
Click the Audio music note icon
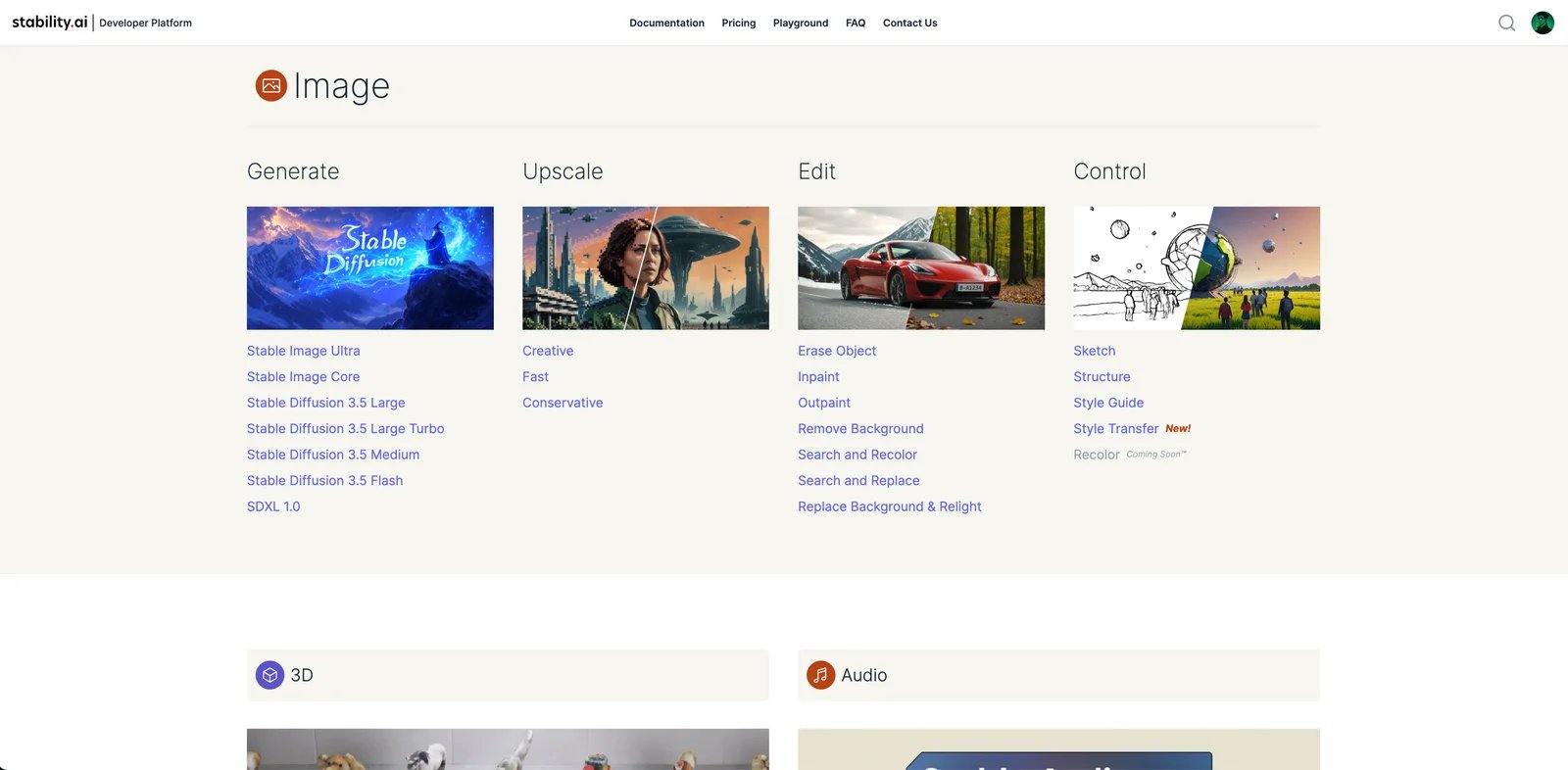click(820, 675)
